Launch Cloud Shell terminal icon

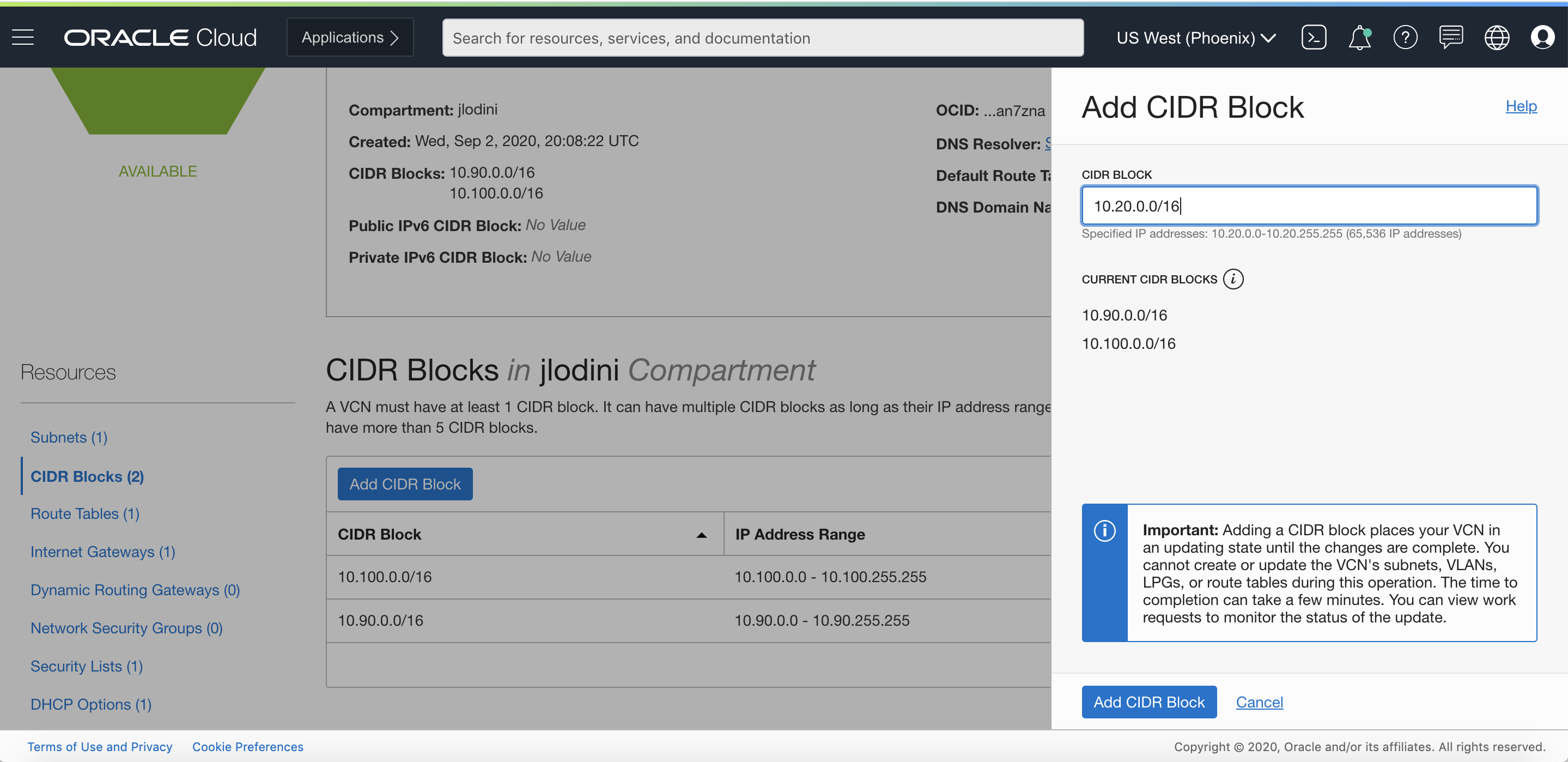coord(1313,38)
